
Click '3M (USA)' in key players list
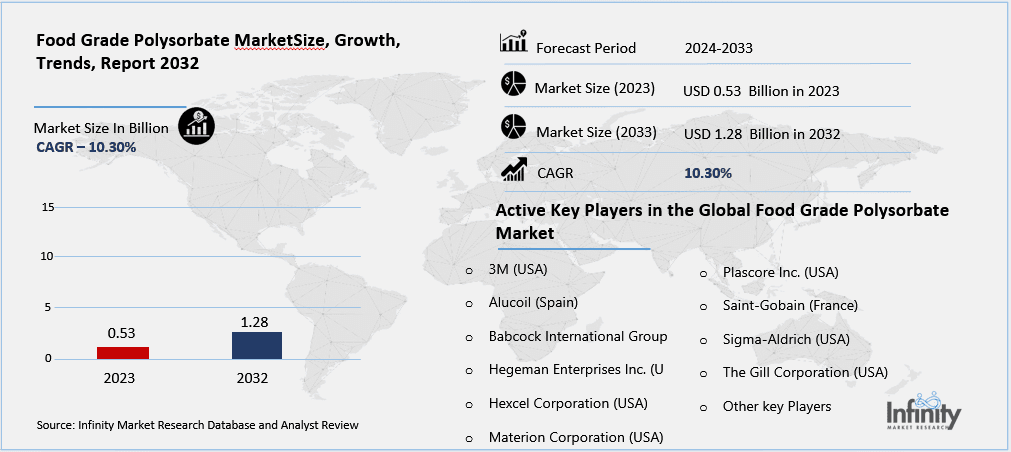click(518, 270)
